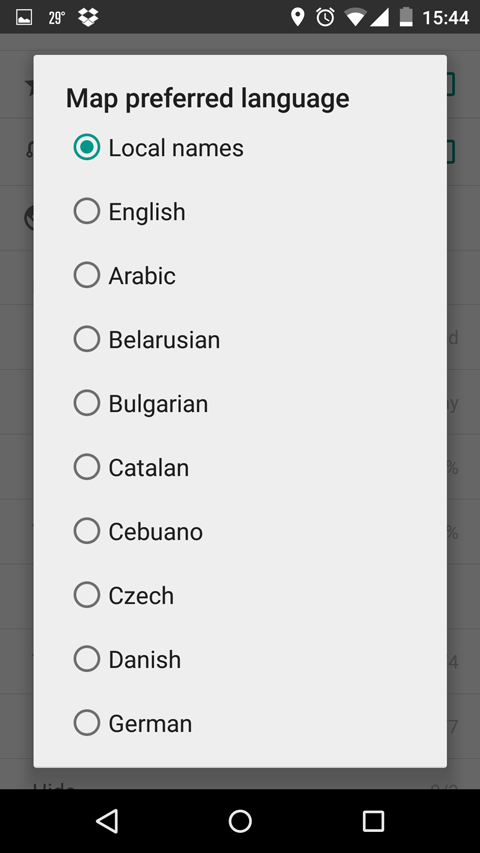Select the Local names radio button
This screenshot has width=480, height=853.
click(x=87, y=147)
